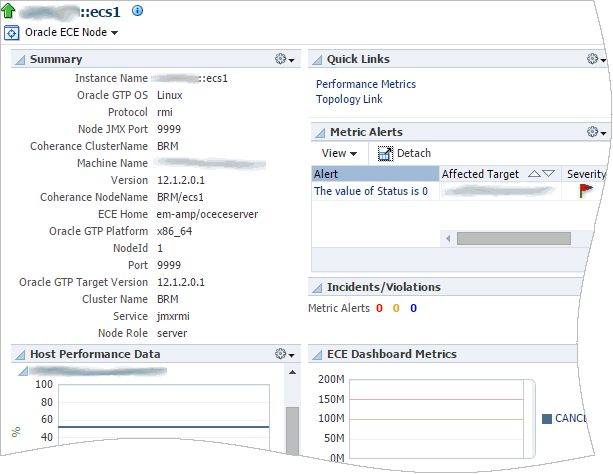Open the View menu in Metric Alerts
The image size is (613, 474).
point(339,153)
